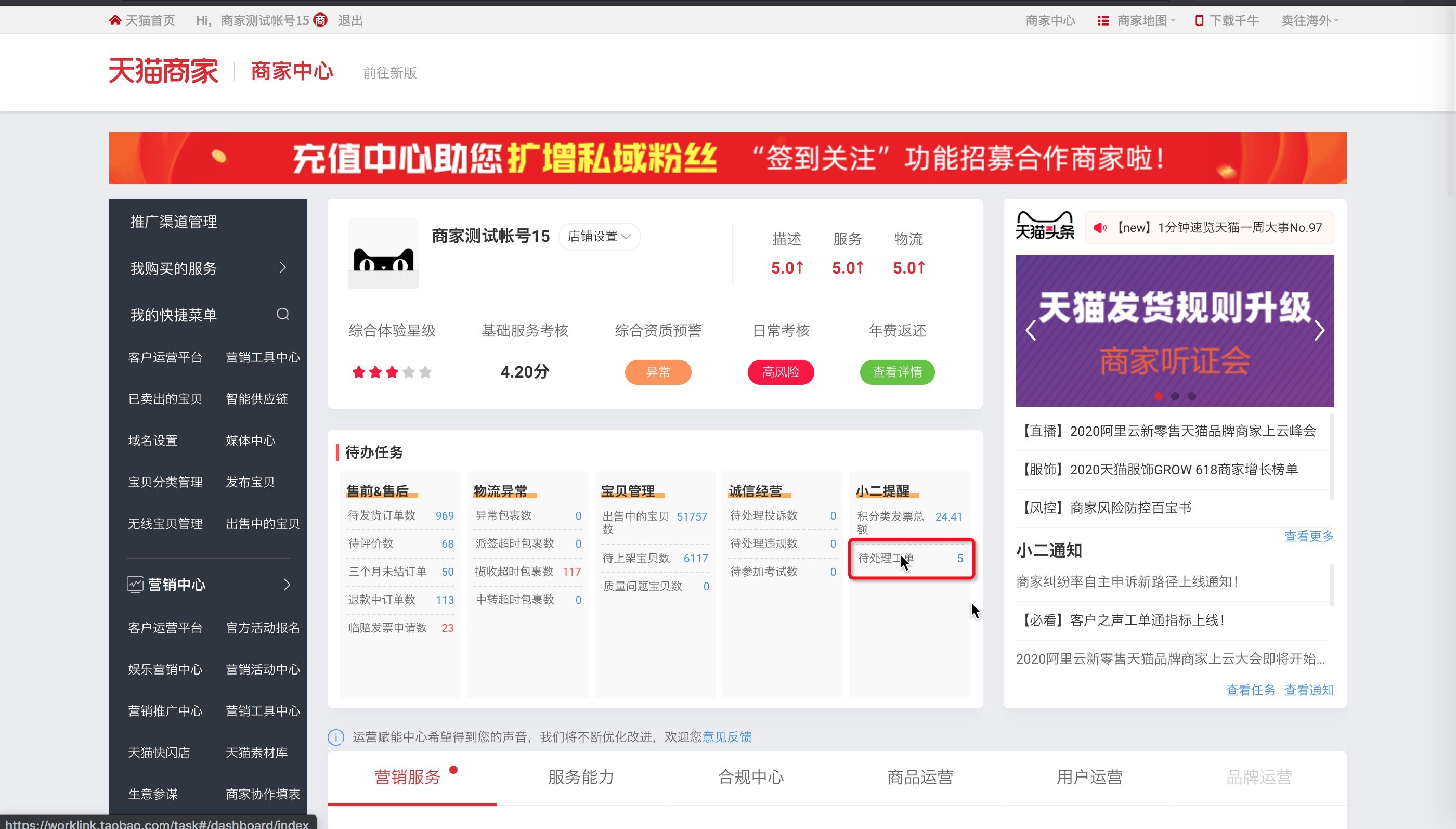Click the 待处理工单 row

coord(911,559)
